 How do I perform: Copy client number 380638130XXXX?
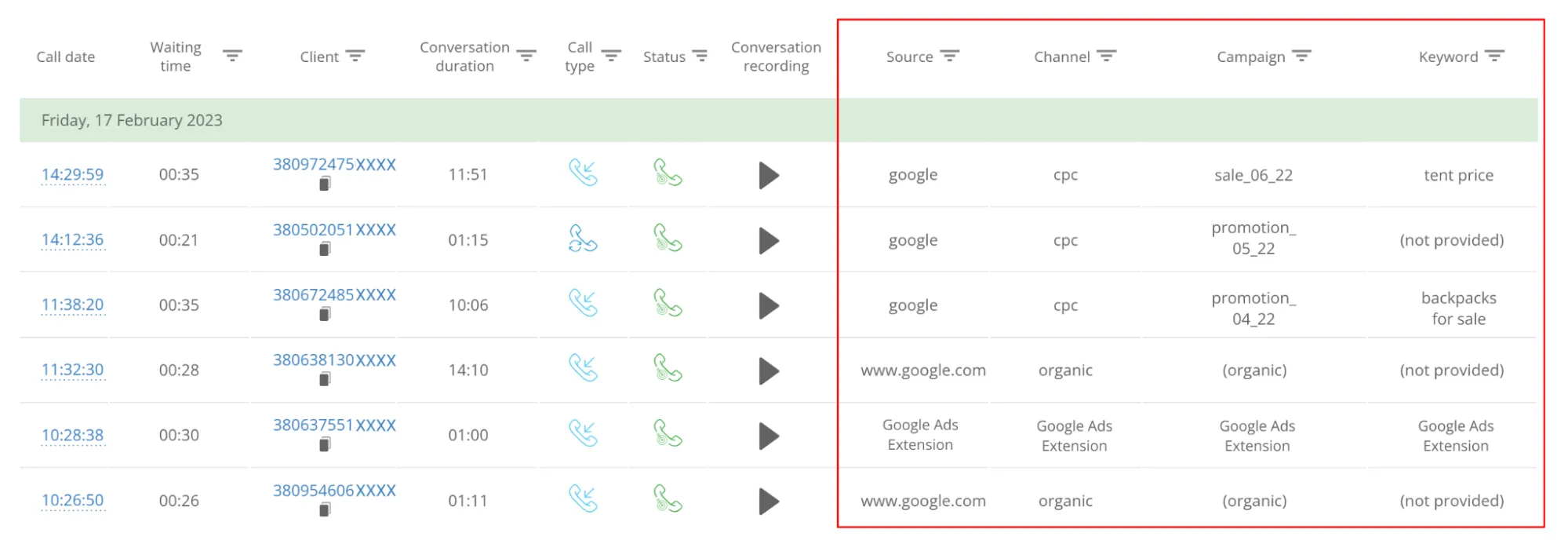click(x=325, y=379)
